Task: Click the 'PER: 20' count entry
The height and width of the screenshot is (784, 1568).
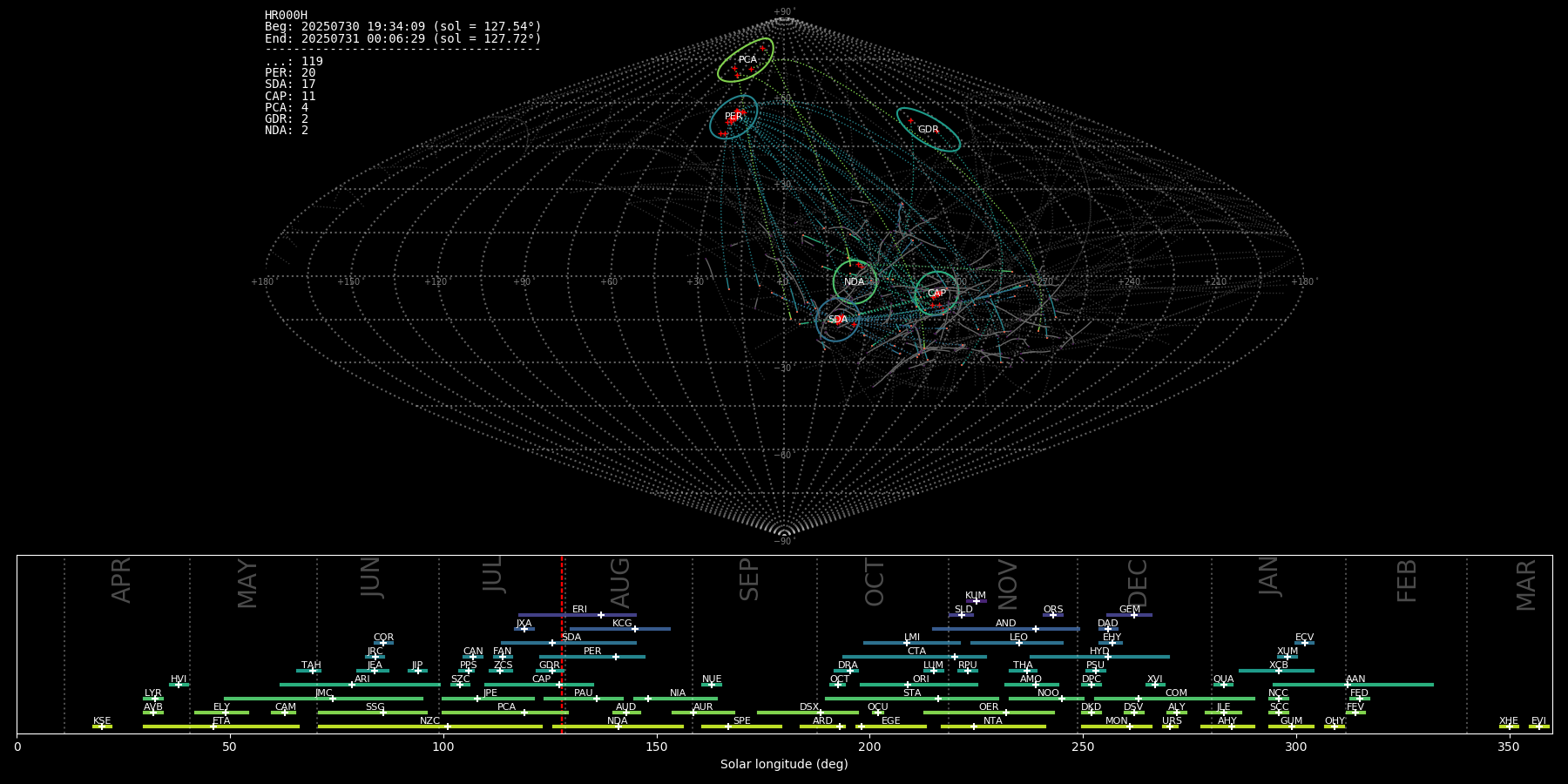Action: [x=290, y=73]
